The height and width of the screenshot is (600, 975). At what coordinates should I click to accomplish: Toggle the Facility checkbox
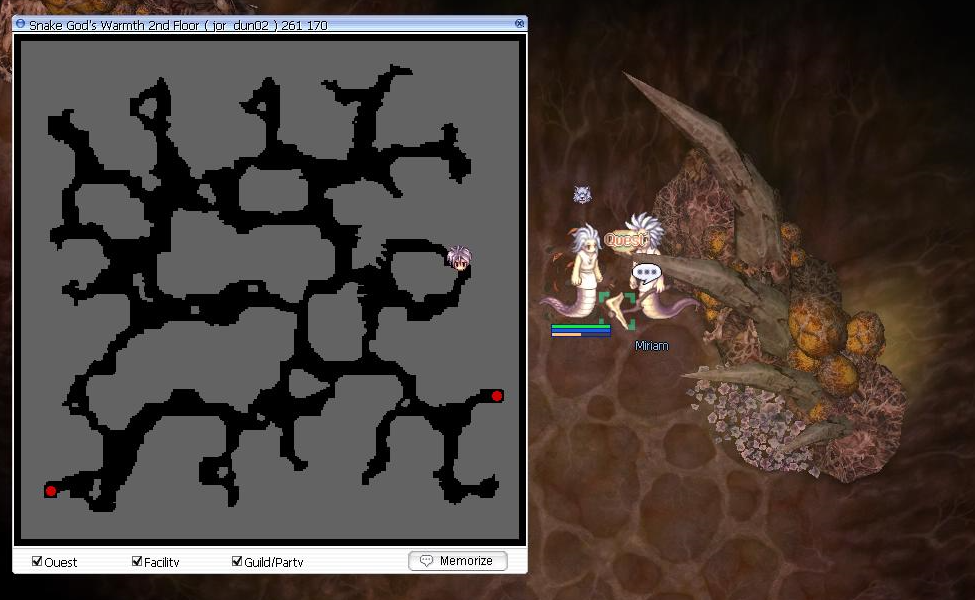coord(137,561)
